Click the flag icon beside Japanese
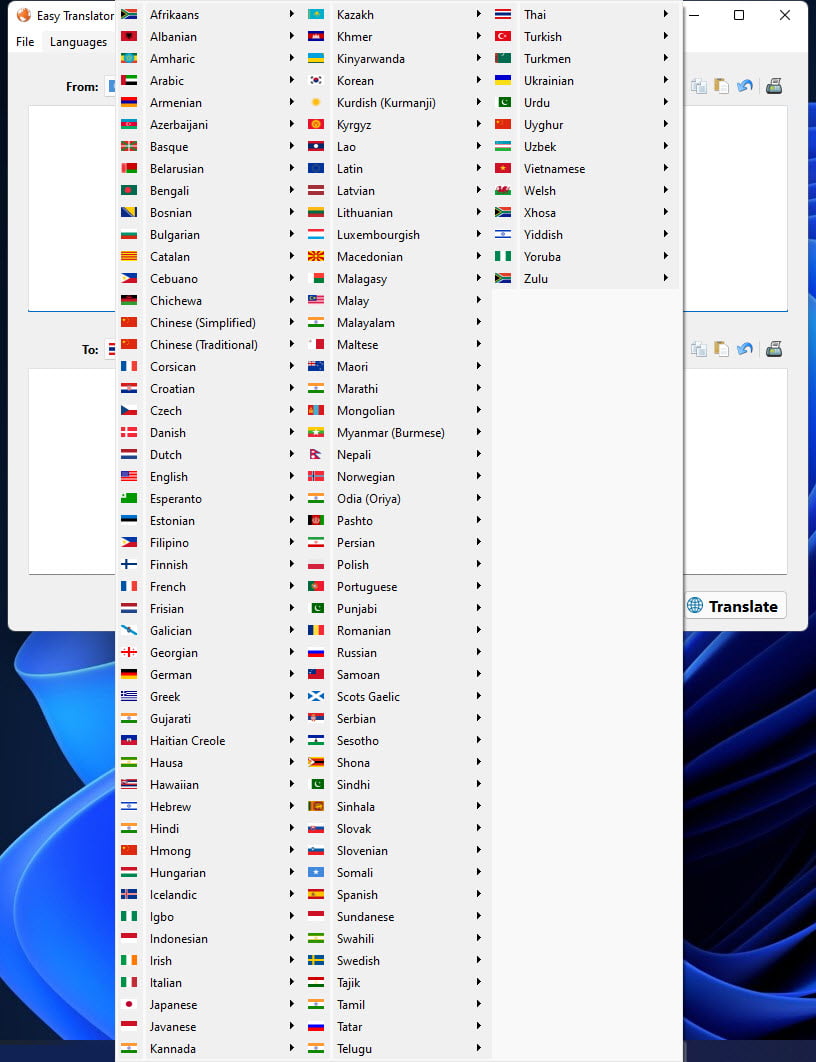The height and width of the screenshot is (1062, 816). pos(129,1004)
